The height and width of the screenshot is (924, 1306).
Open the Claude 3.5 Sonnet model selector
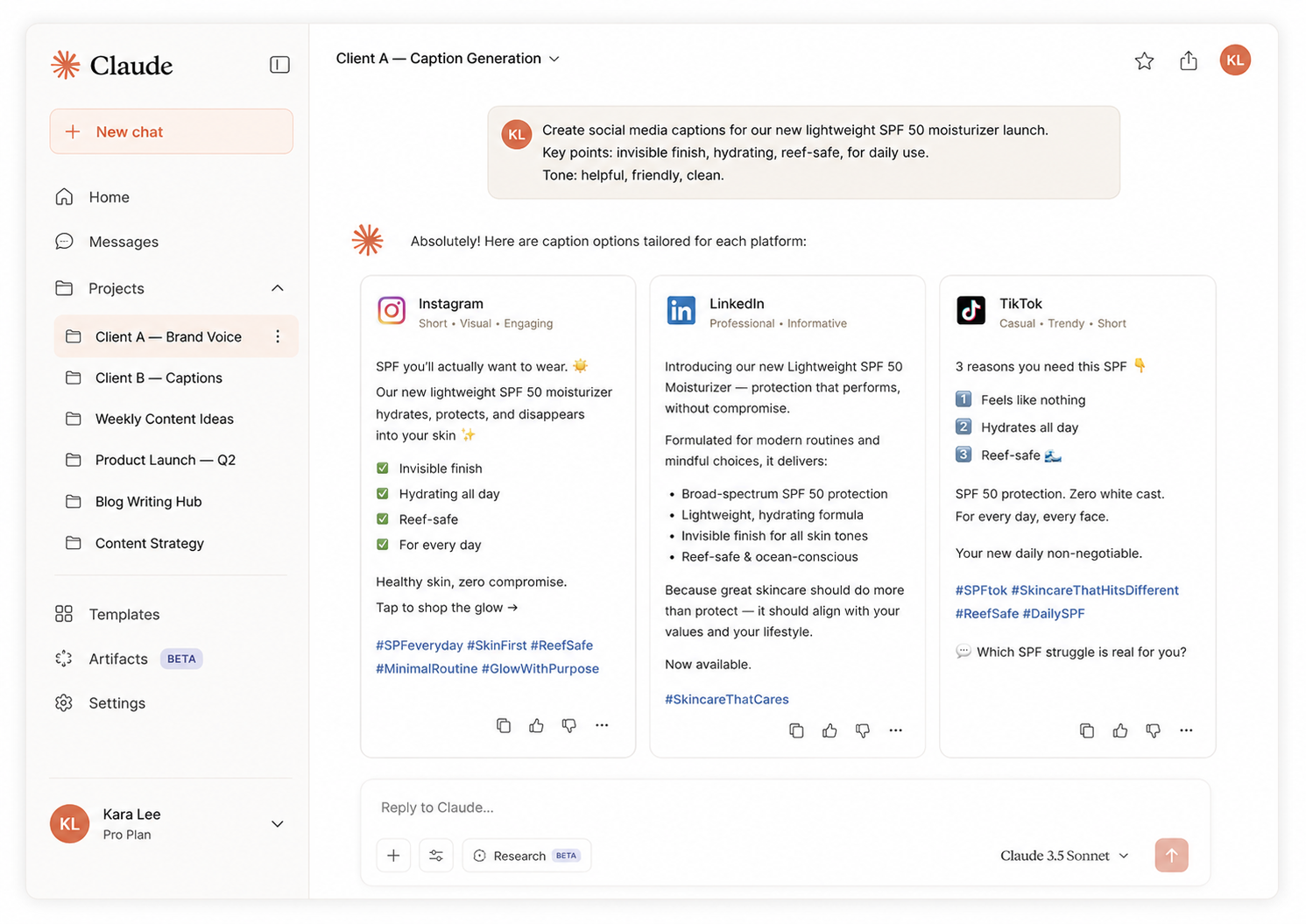[x=1064, y=856]
